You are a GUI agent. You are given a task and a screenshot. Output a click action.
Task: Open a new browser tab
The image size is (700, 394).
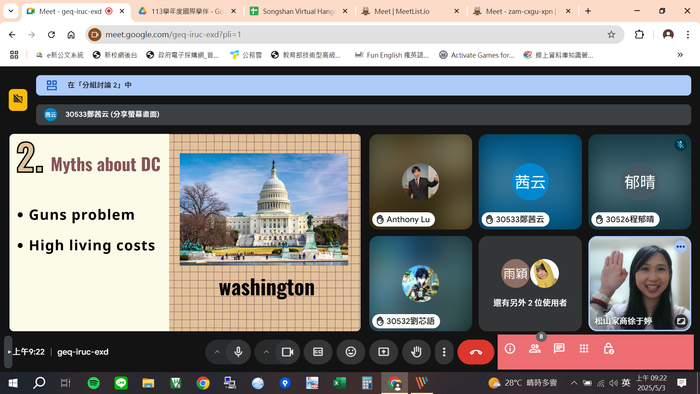pyautogui.click(x=588, y=11)
